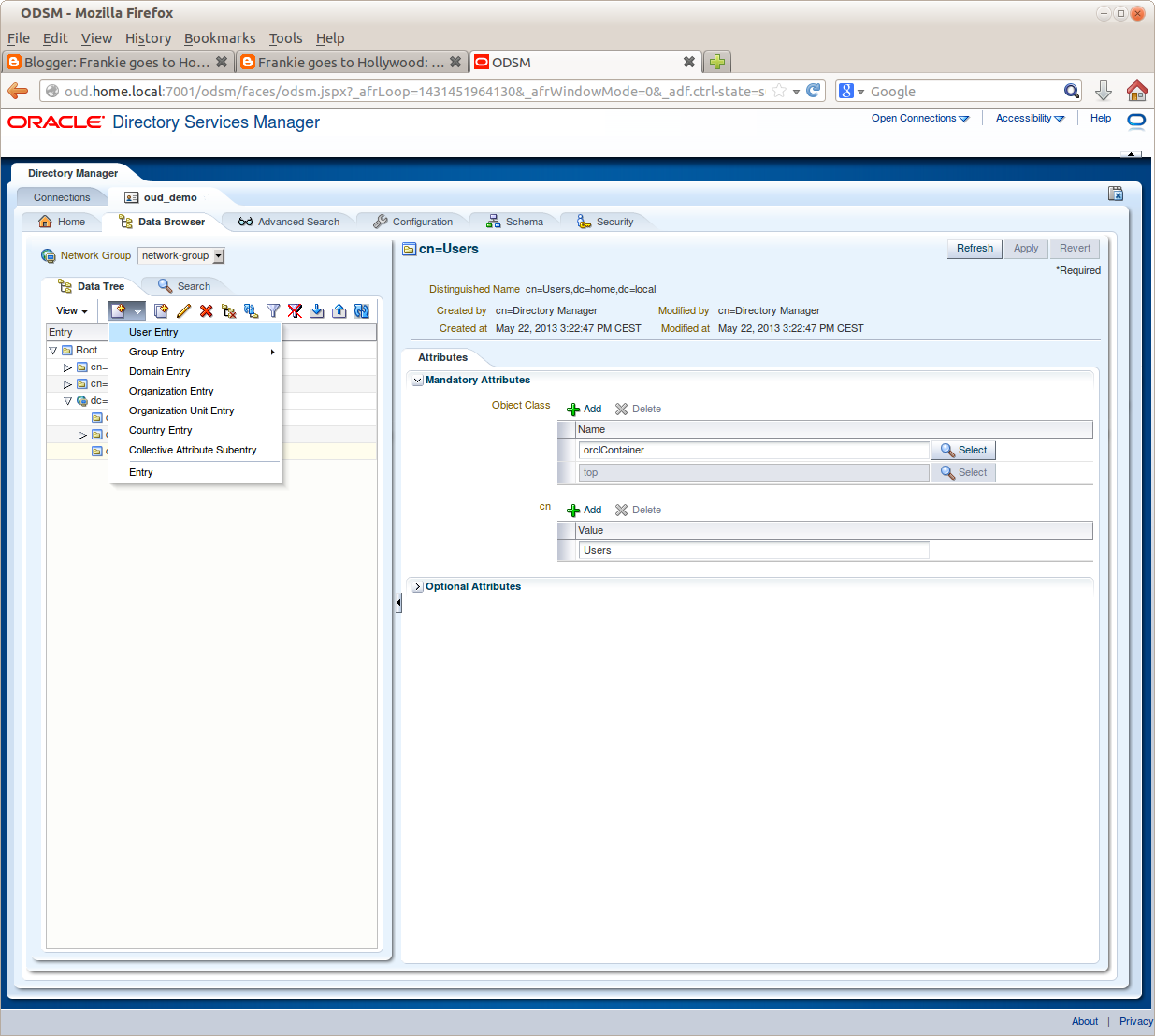This screenshot has height=1036, width=1155.
Task: Click the pencil Edit entry icon
Action: [x=183, y=311]
